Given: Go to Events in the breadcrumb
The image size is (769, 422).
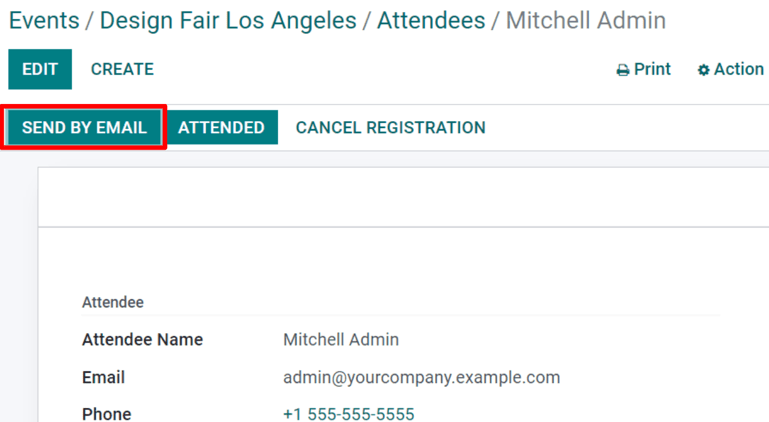Looking at the screenshot, I should pos(46,20).
